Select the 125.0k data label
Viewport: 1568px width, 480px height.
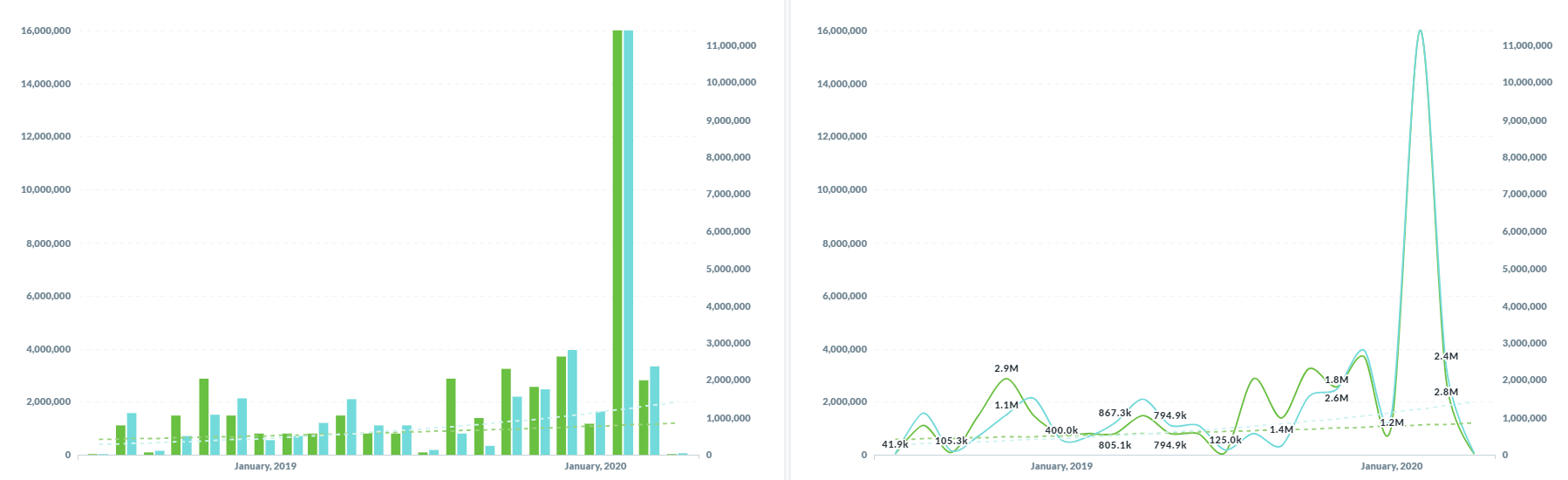tap(1225, 440)
